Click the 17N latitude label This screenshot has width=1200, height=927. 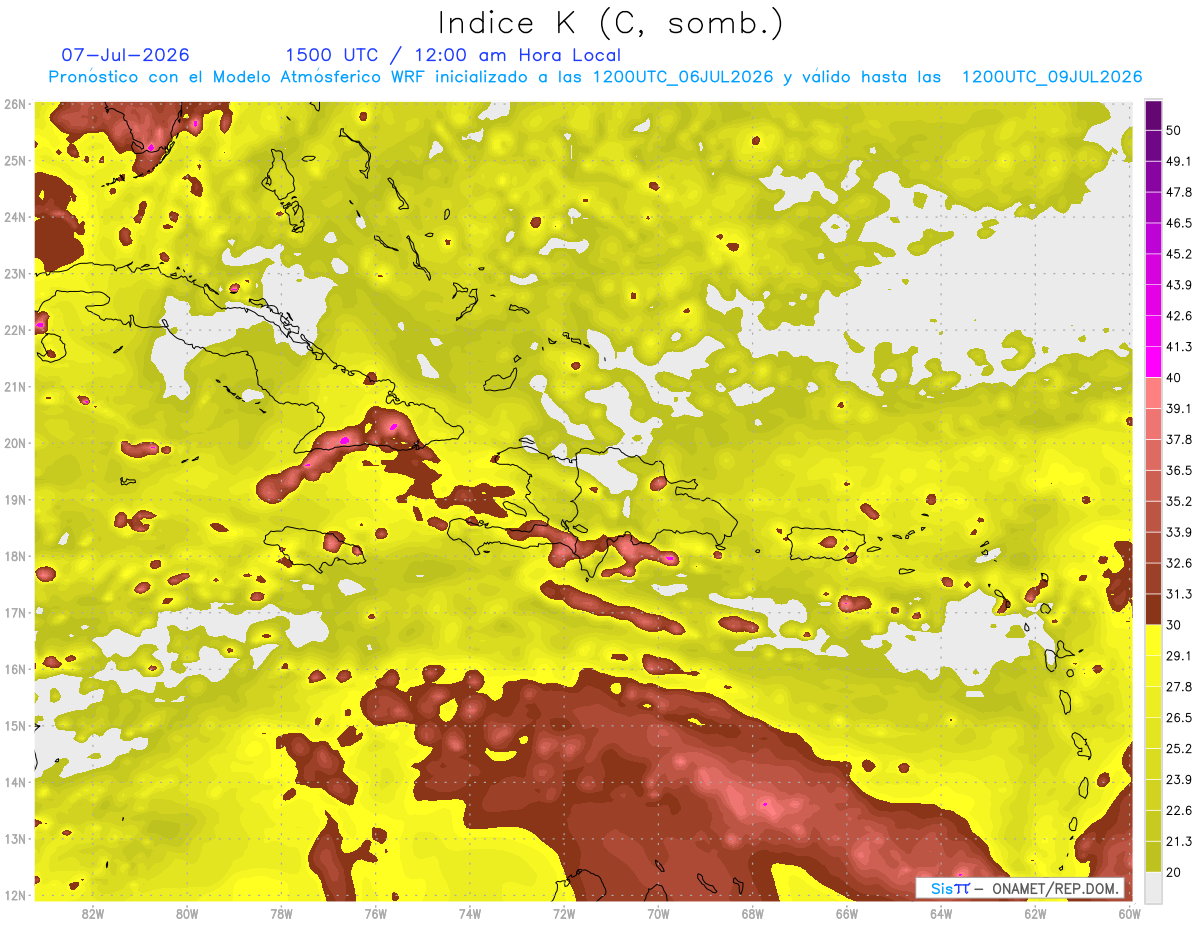tap(15, 612)
